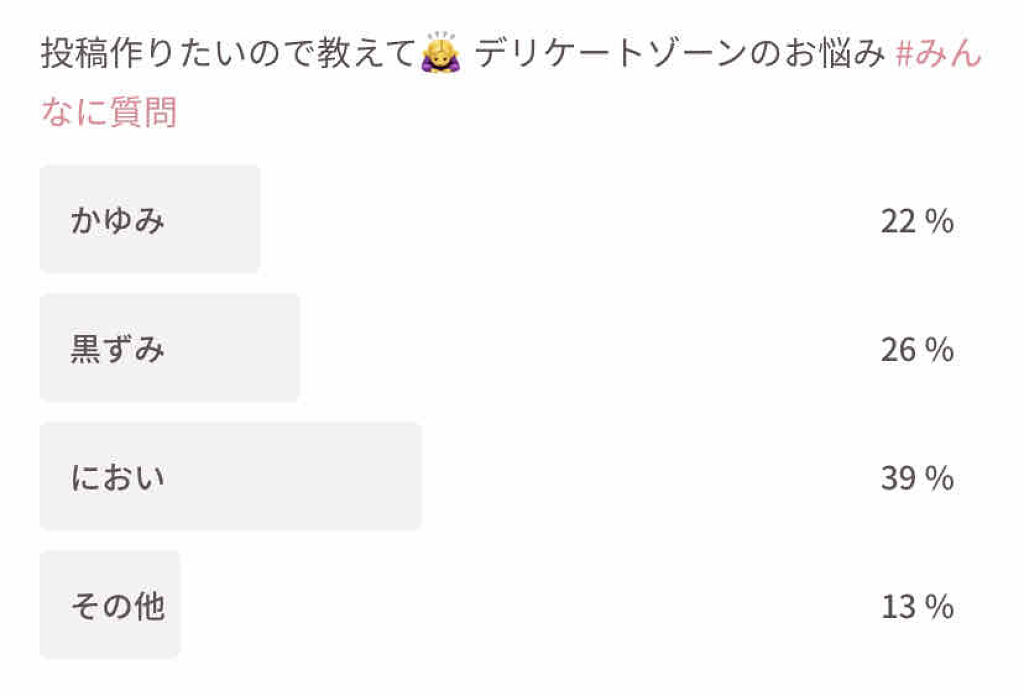This screenshot has width=1024, height=696.
Task: Click the 22 % result for かゆみ
Action: point(917,221)
